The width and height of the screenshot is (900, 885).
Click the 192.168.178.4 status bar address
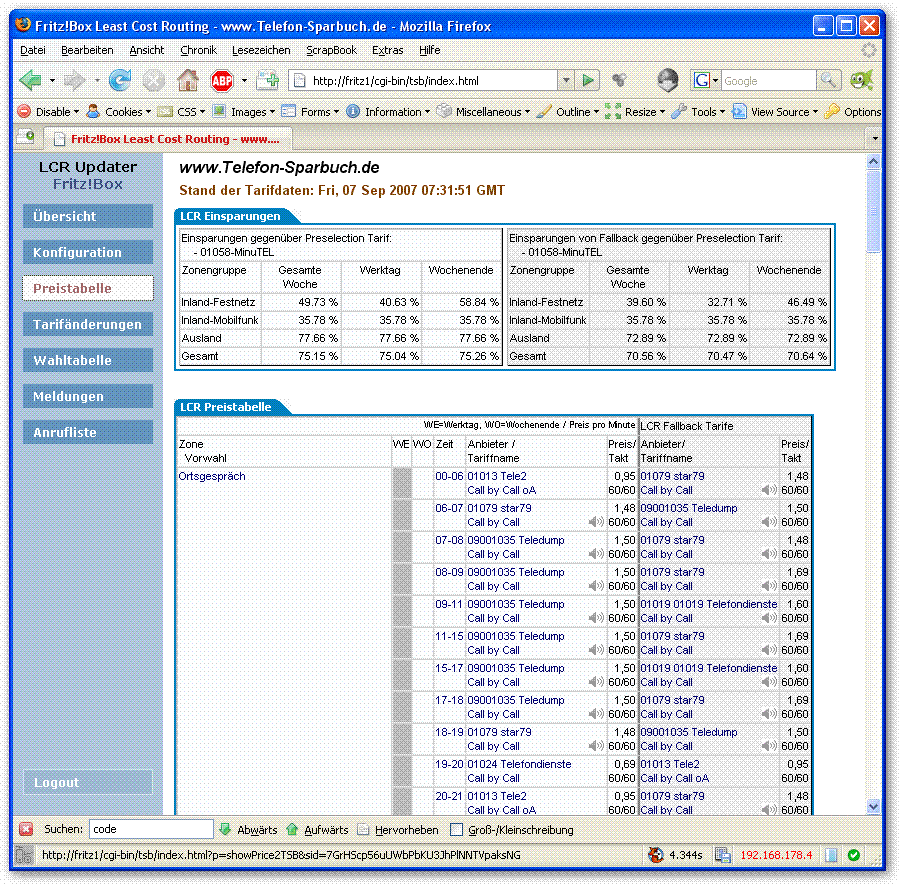tap(776, 855)
